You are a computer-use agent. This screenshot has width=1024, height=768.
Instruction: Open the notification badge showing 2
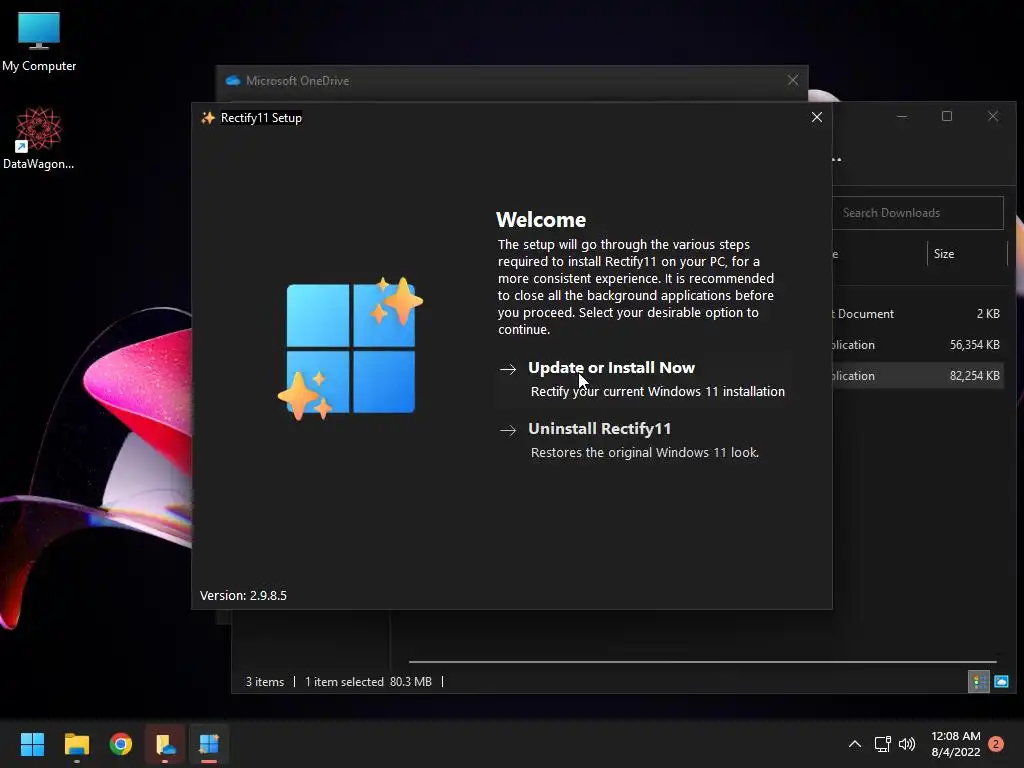tap(996, 744)
